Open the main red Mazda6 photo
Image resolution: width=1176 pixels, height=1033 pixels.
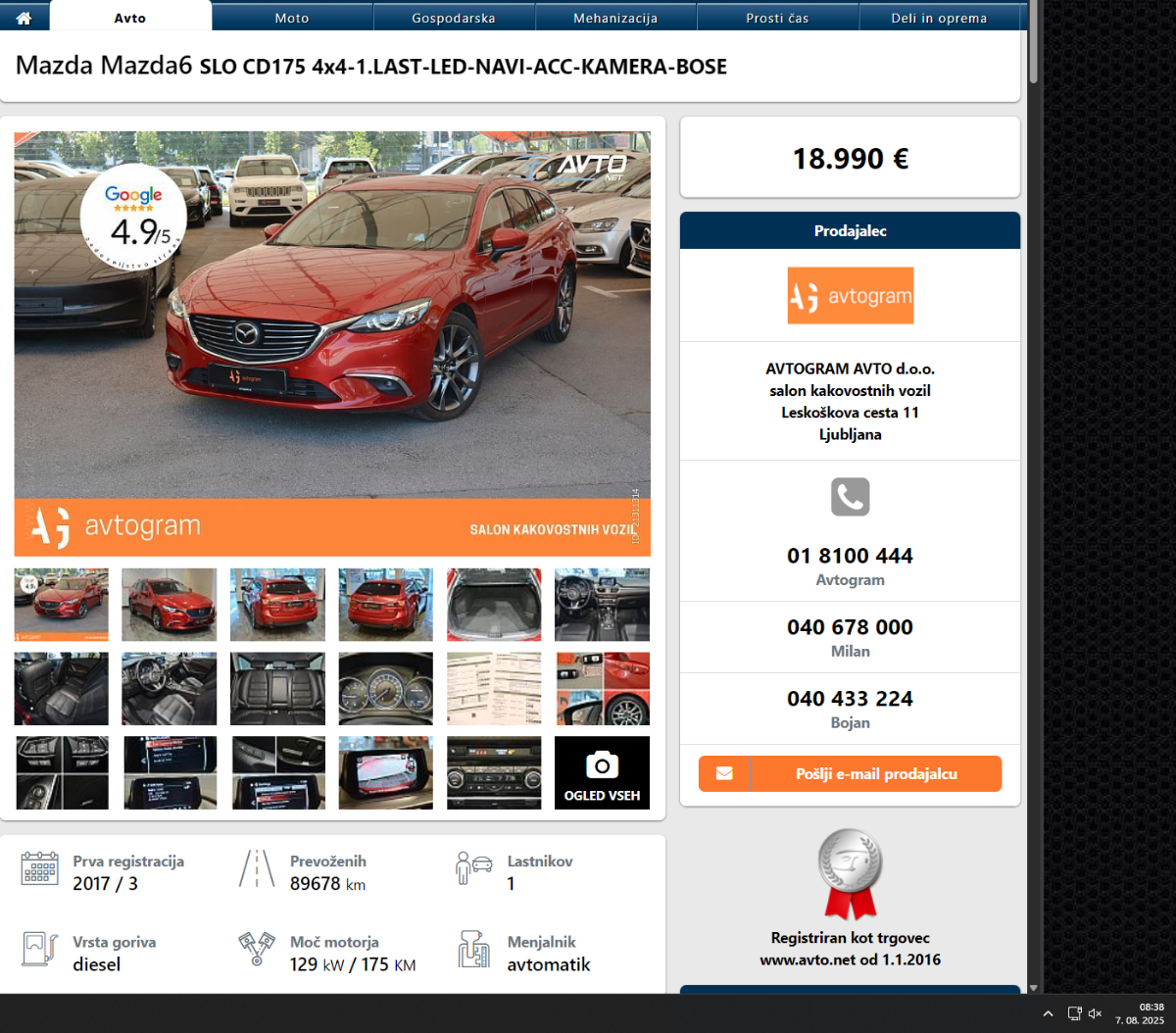click(x=332, y=343)
